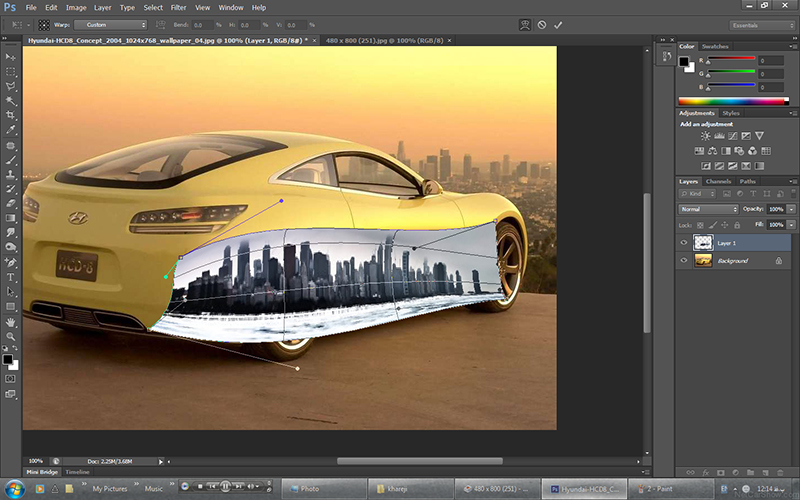
Task: Add a Curves adjustment
Action: (x=733, y=136)
